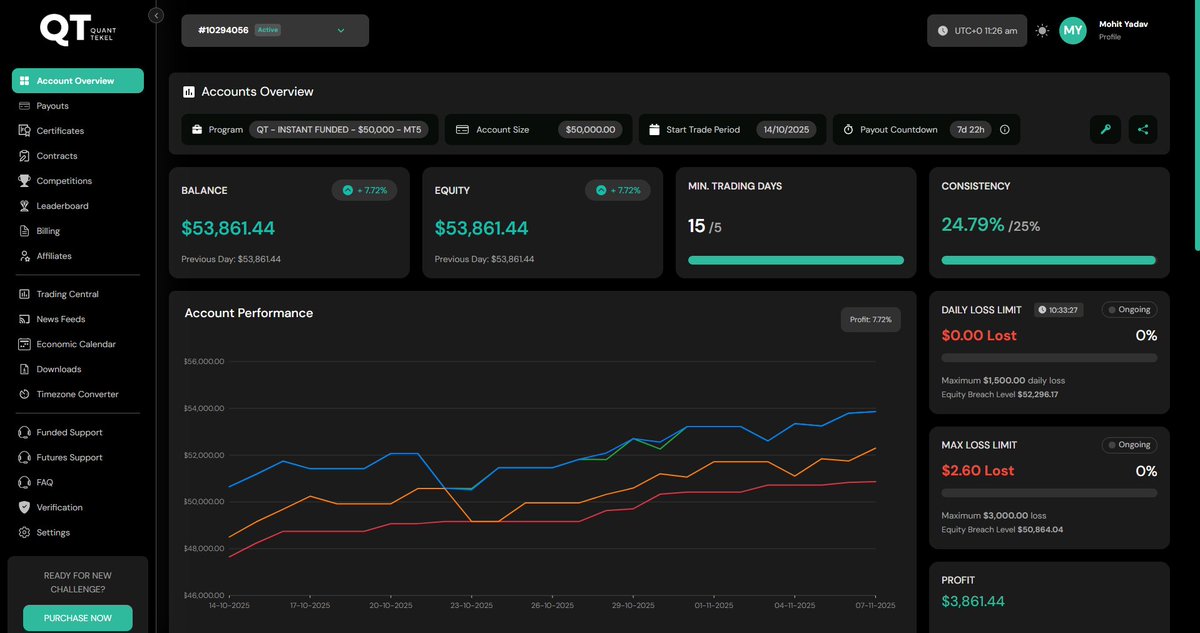Screen dimensions: 1200x633
Task: Collapse the sidebar using the left chevron
Action: click(155, 14)
